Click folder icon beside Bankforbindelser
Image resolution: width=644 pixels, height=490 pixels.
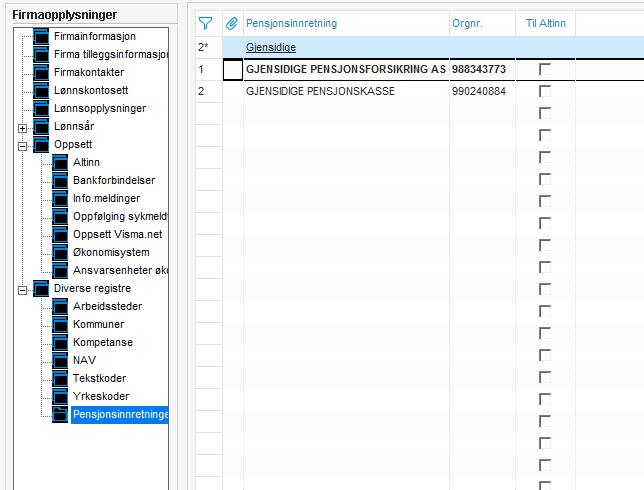tap(60, 181)
